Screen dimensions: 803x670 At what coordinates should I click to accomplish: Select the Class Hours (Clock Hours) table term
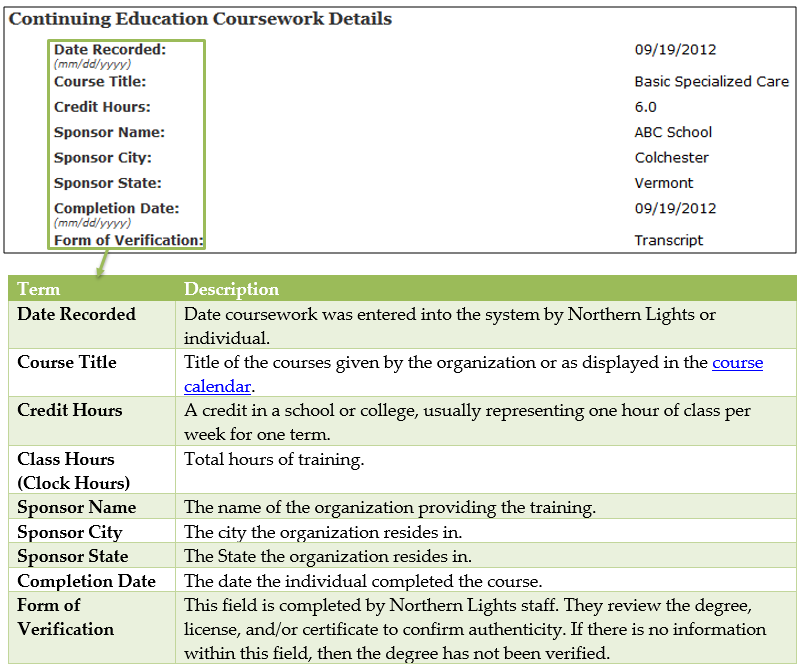(73, 471)
